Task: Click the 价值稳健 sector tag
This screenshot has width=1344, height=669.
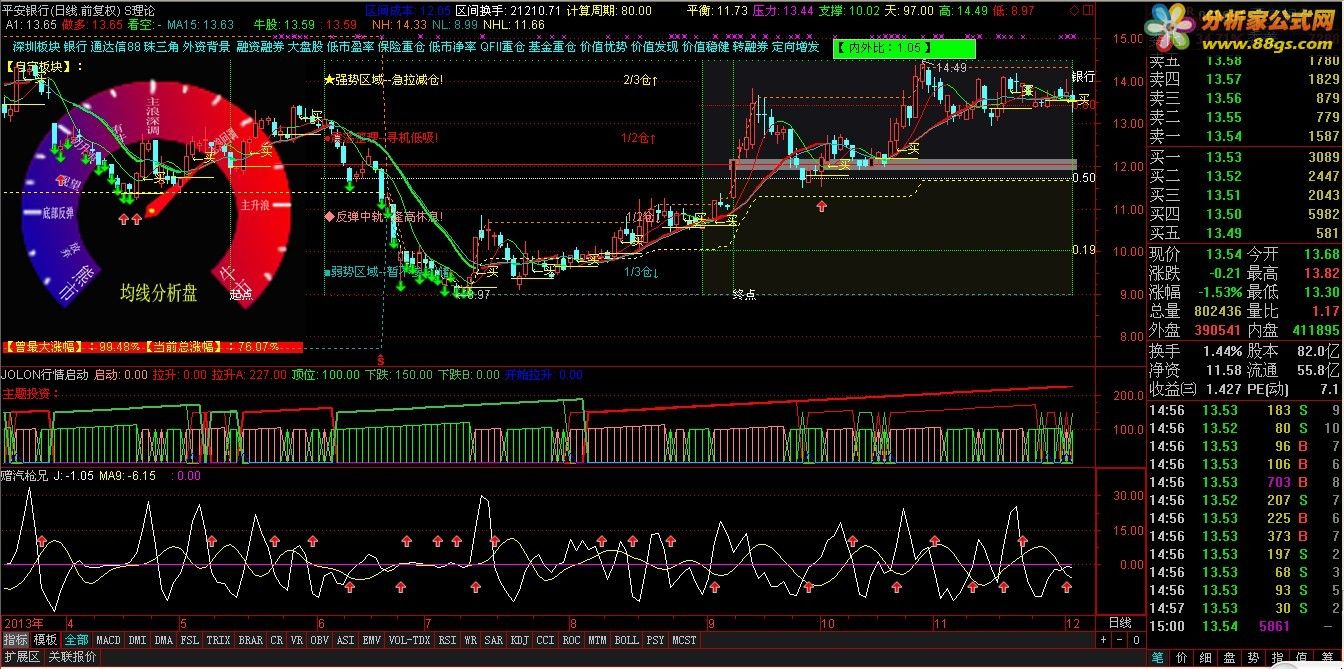Action: [706, 47]
